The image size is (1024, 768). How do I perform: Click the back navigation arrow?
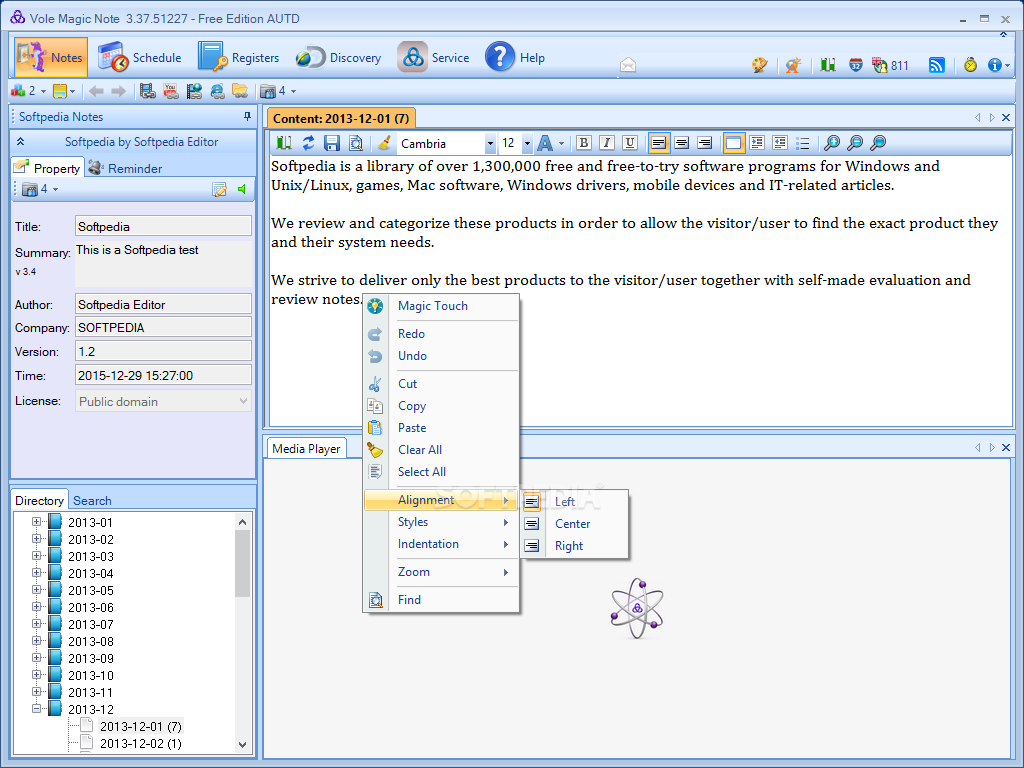96,91
